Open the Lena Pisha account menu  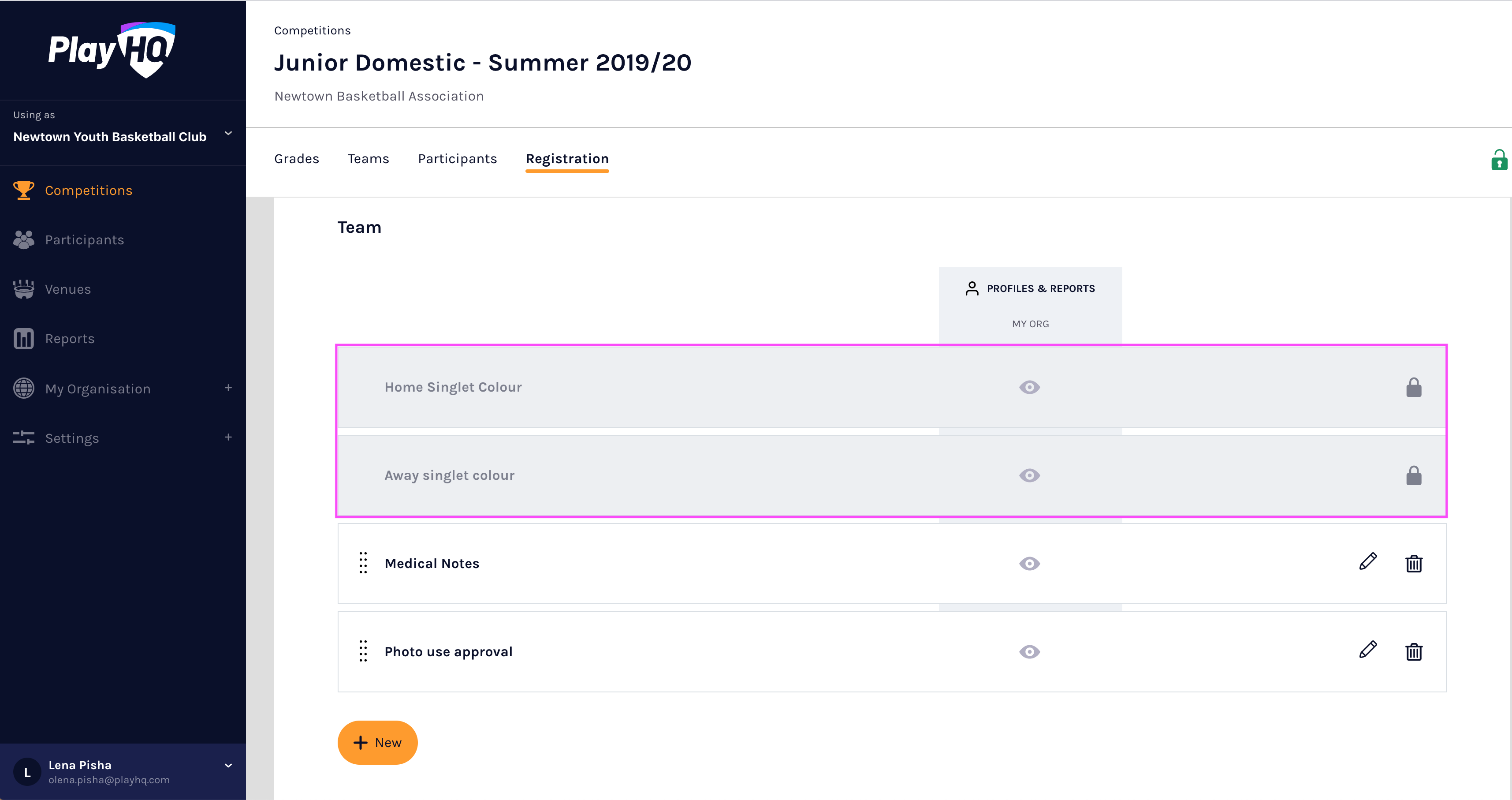[228, 765]
